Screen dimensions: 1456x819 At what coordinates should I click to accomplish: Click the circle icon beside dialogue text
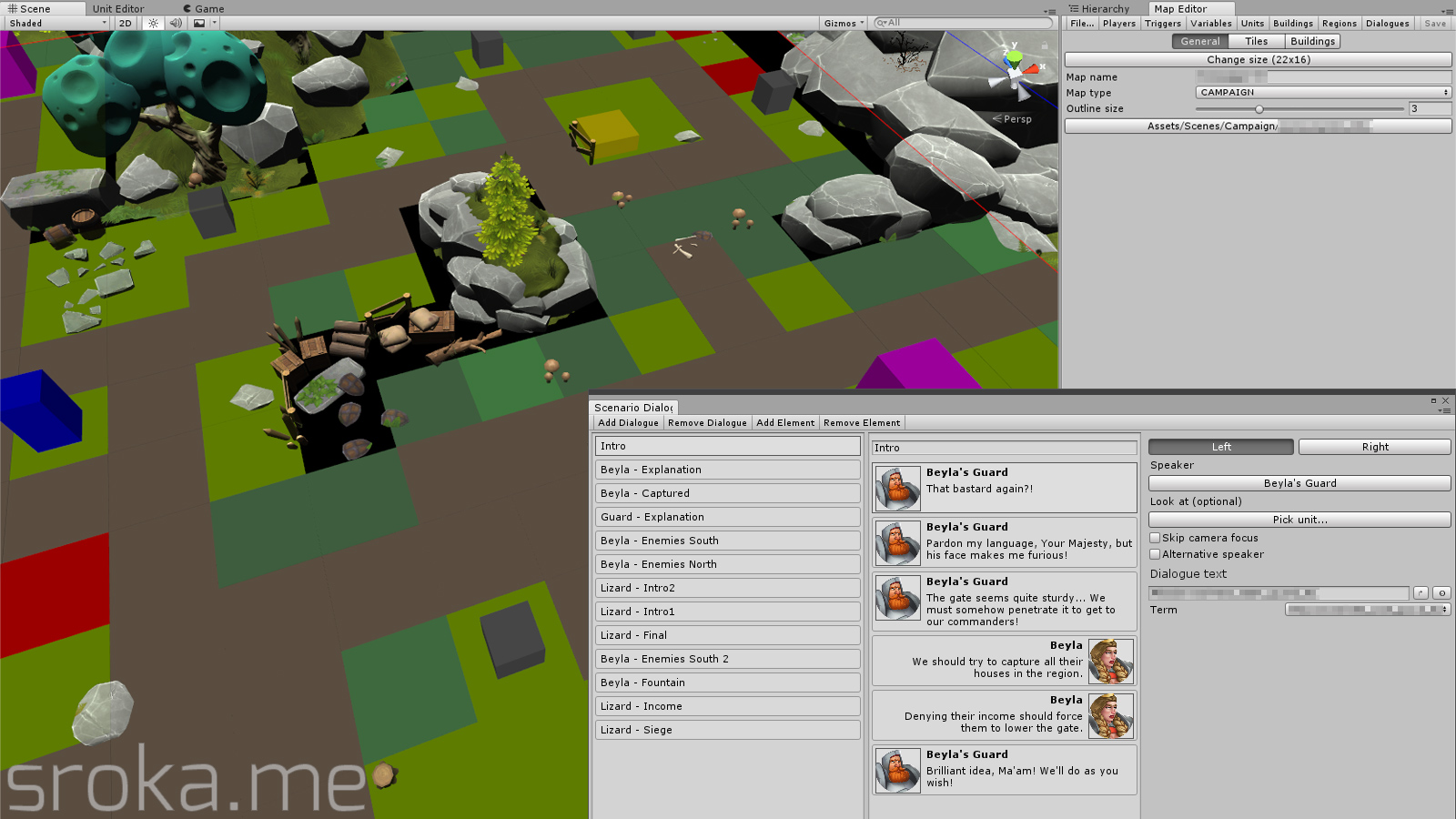tap(1441, 593)
